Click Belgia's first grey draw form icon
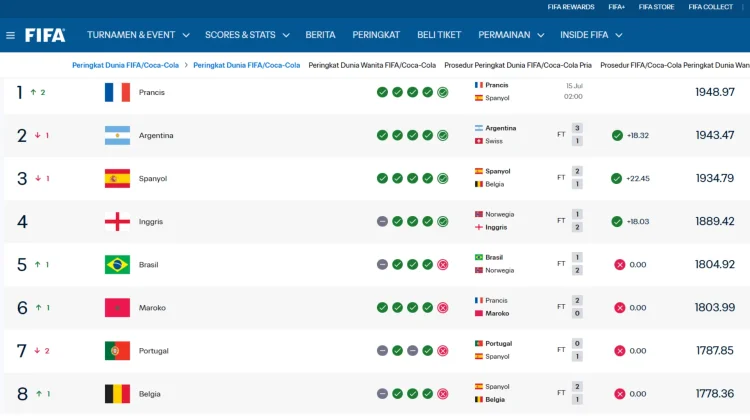The height and width of the screenshot is (420, 750). tap(382, 394)
